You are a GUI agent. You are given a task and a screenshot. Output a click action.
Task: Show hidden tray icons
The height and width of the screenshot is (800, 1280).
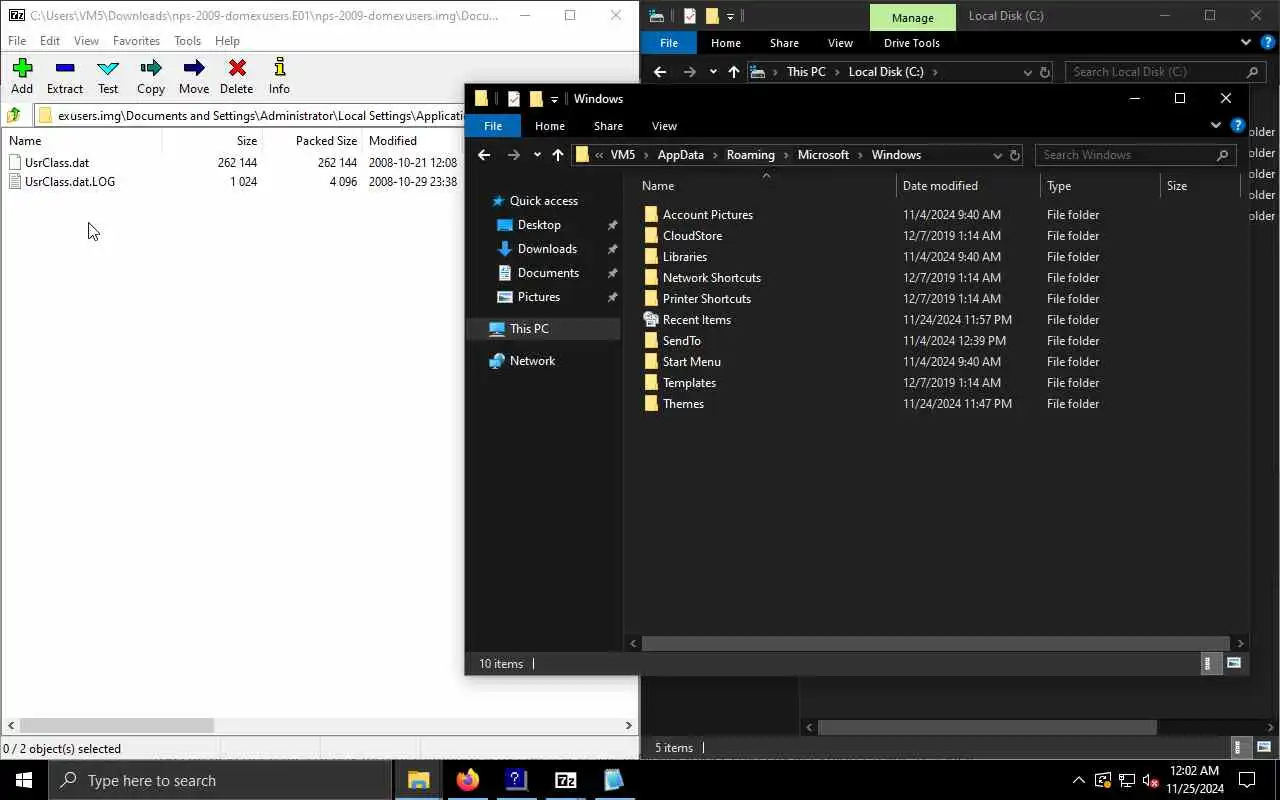(1078, 780)
